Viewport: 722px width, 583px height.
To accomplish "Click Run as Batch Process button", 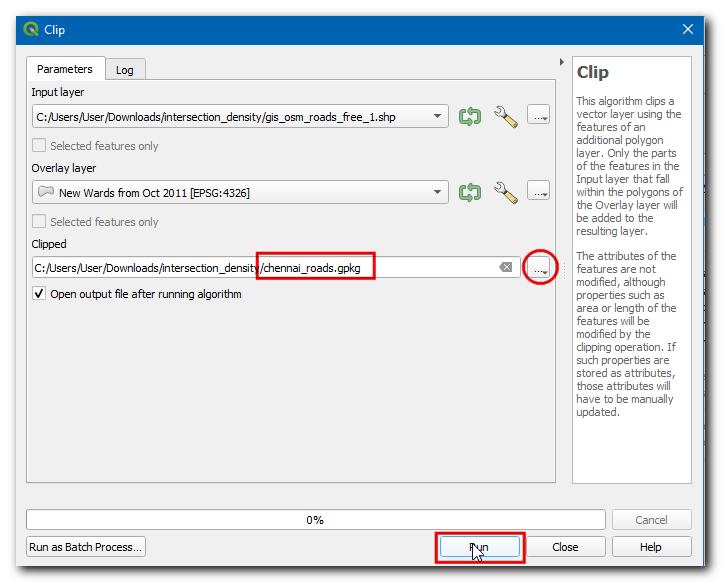I will click(86, 547).
